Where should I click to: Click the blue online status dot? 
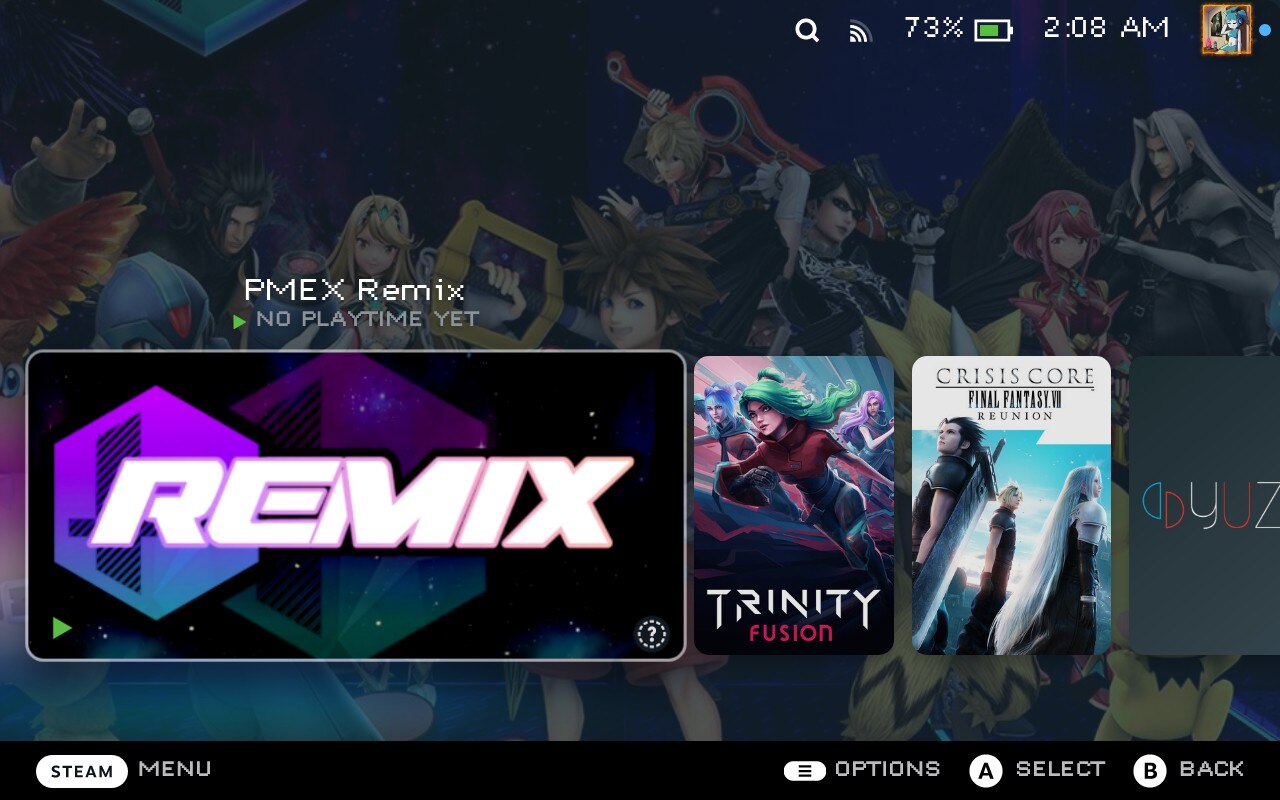pos(1265,30)
